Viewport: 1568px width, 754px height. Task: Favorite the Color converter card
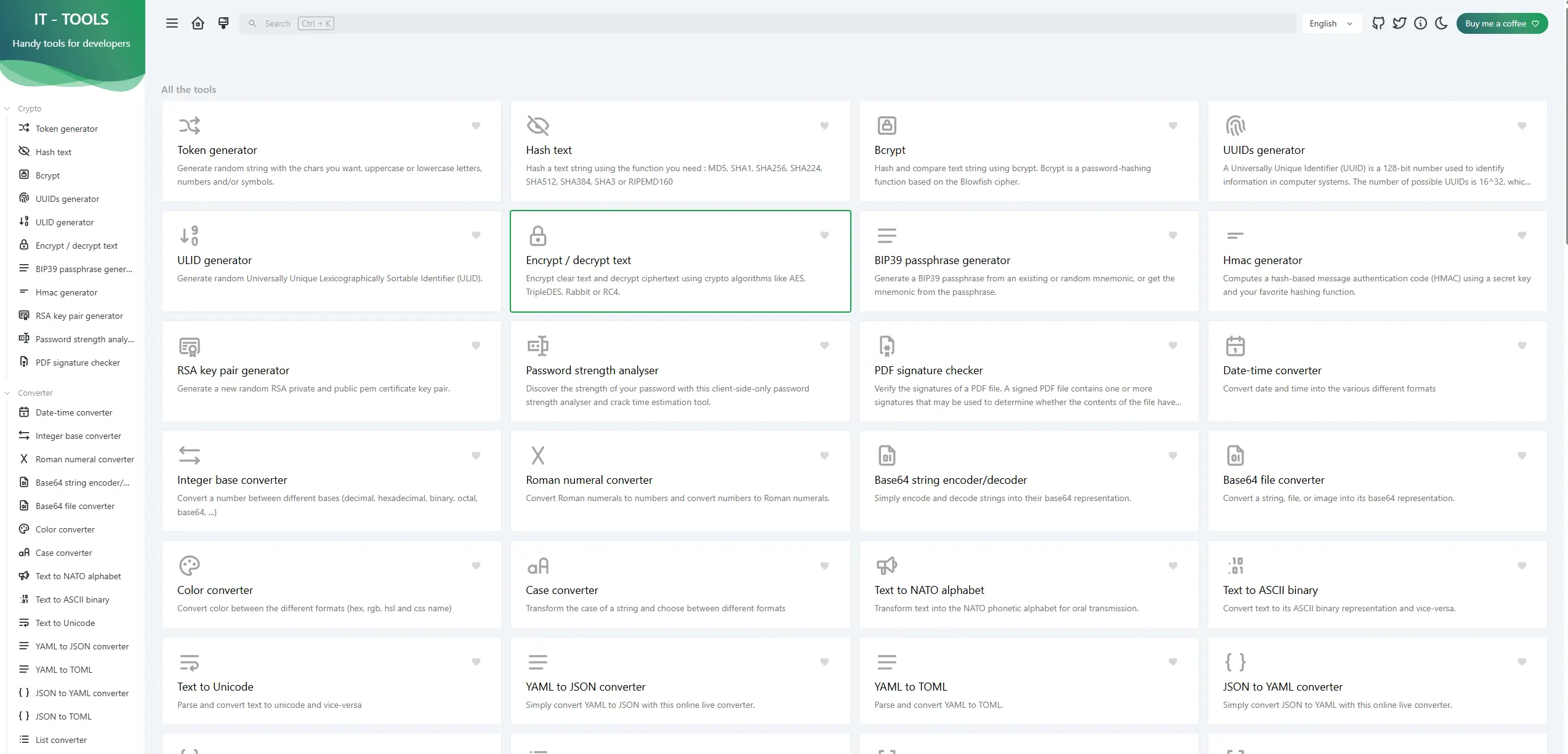point(476,566)
